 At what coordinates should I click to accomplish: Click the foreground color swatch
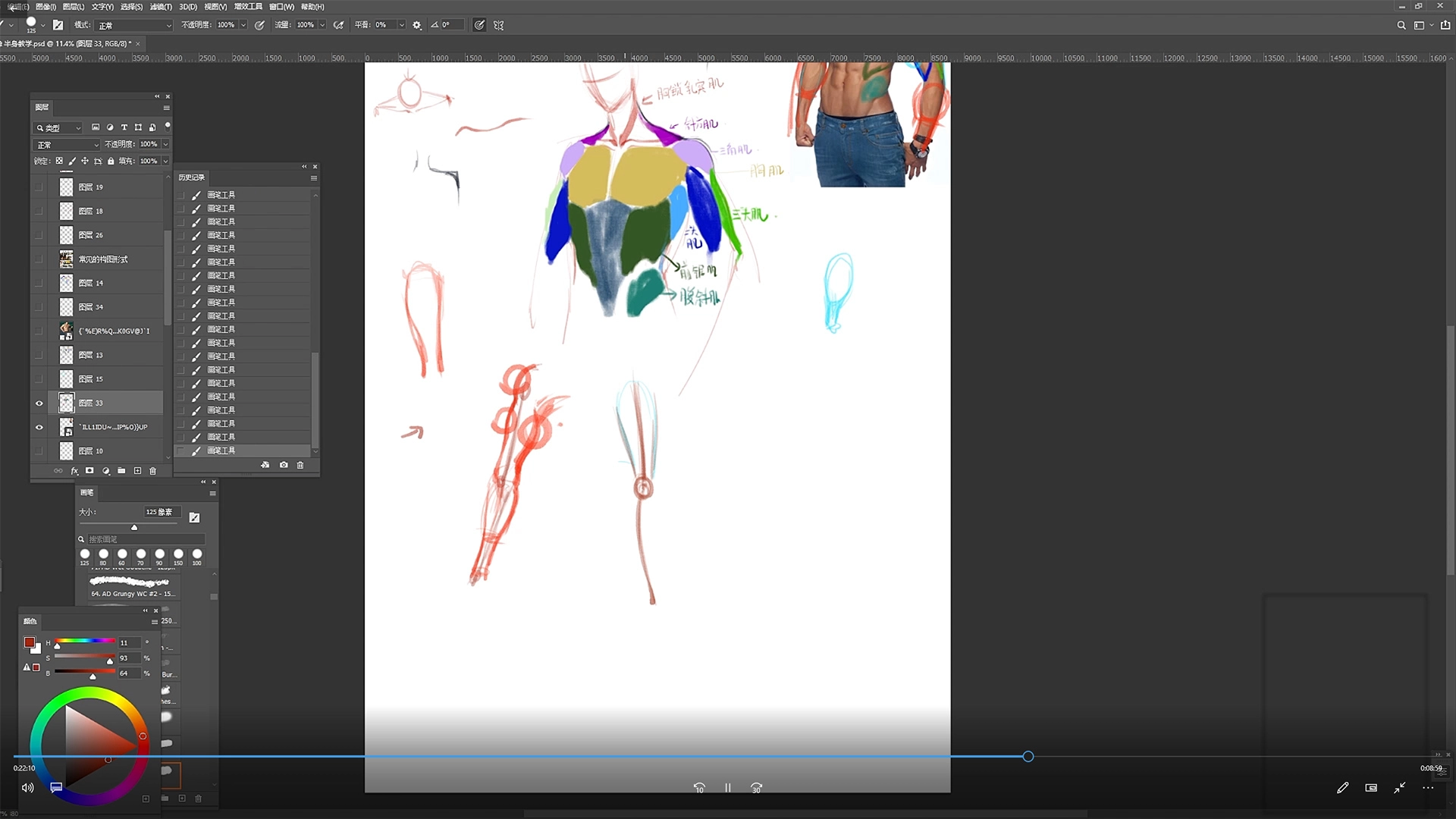(x=29, y=642)
